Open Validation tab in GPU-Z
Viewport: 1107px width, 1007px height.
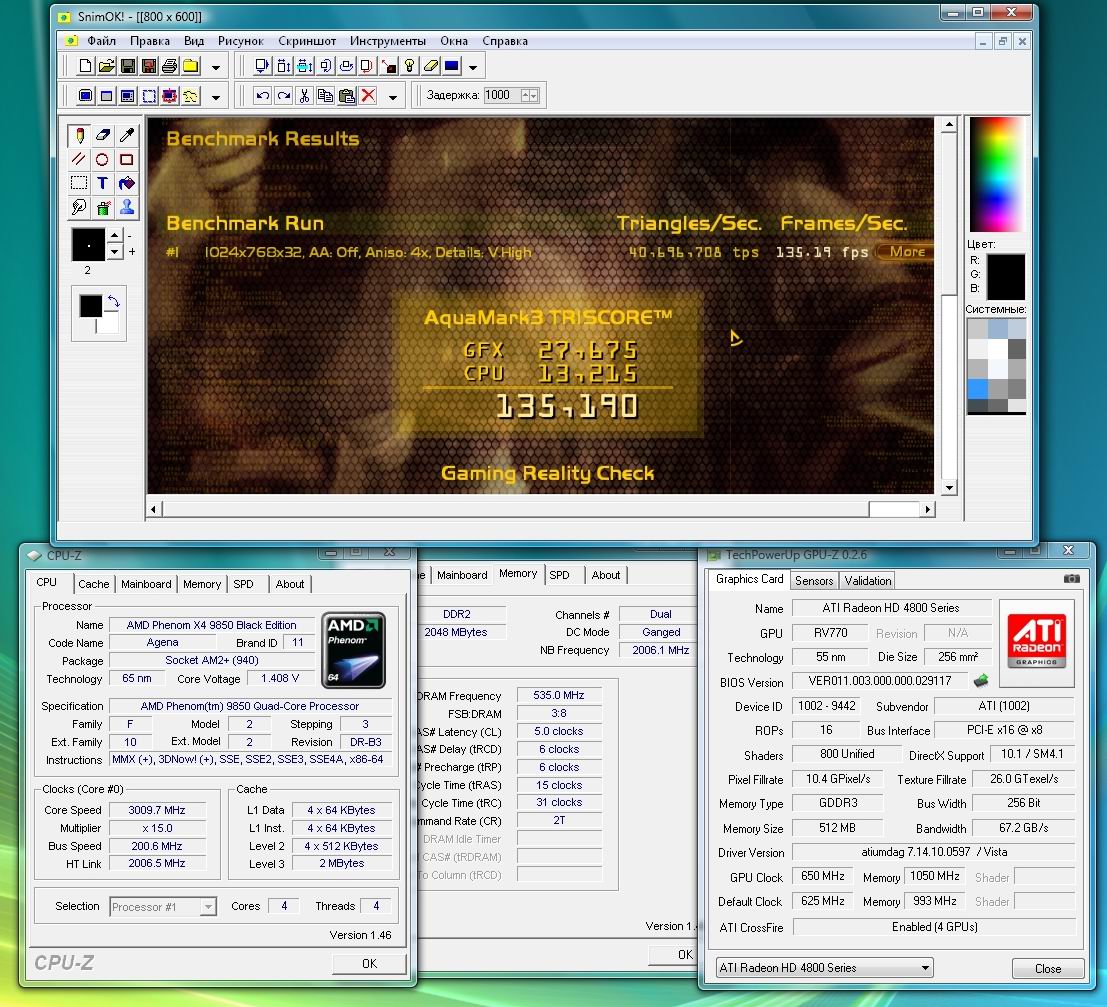868,580
